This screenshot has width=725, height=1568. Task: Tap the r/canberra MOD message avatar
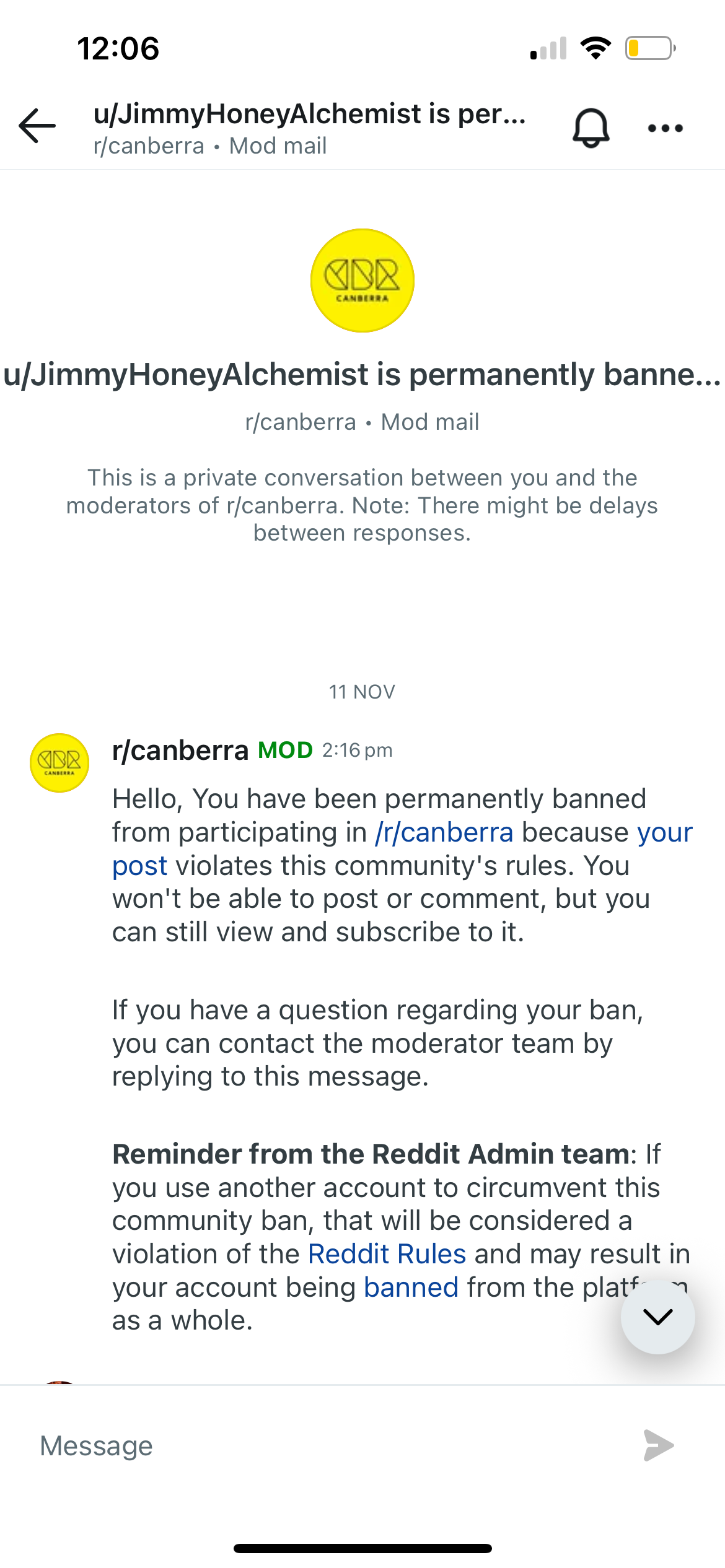(59, 763)
